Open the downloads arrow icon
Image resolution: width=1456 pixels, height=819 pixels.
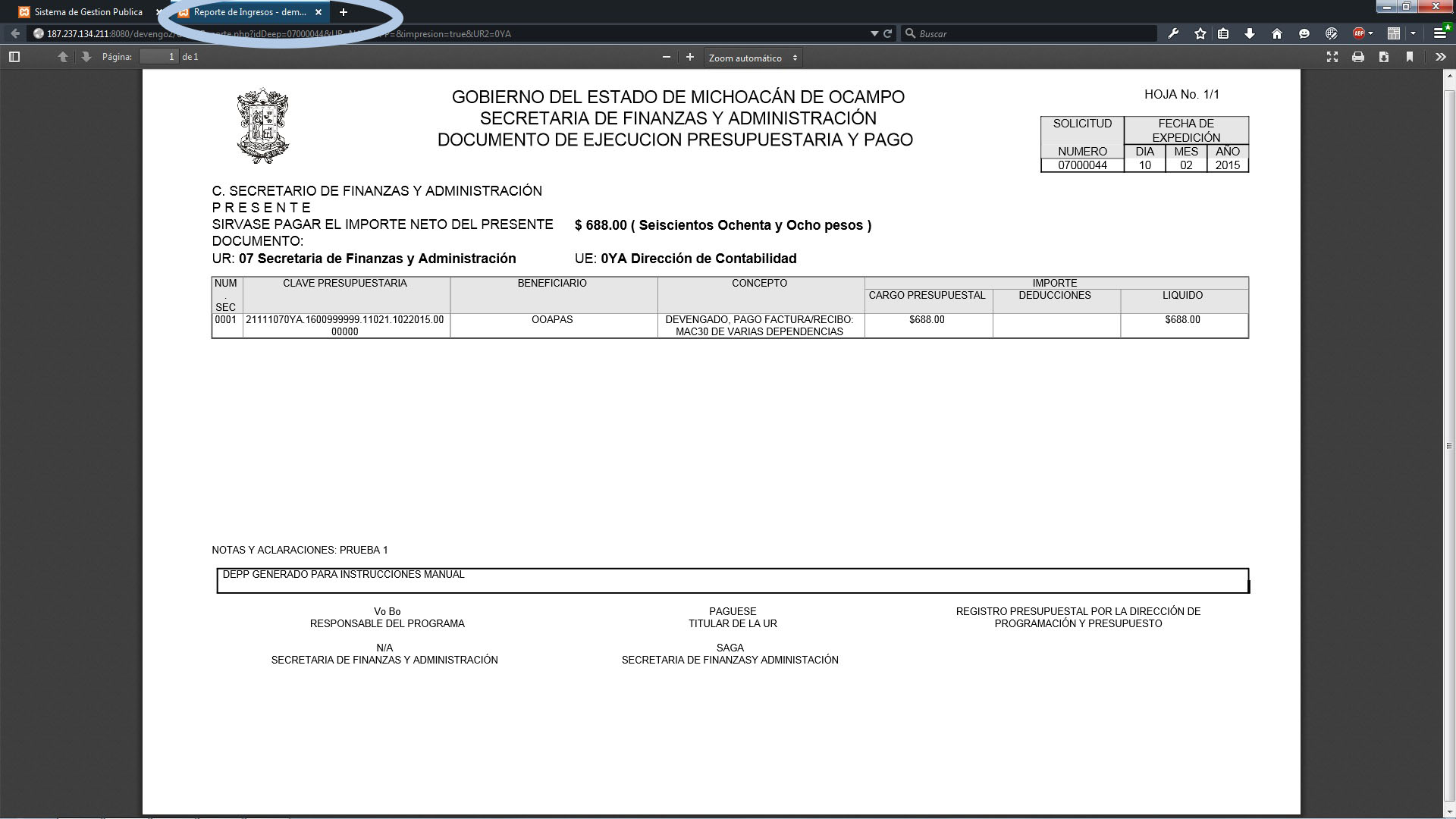point(1250,33)
